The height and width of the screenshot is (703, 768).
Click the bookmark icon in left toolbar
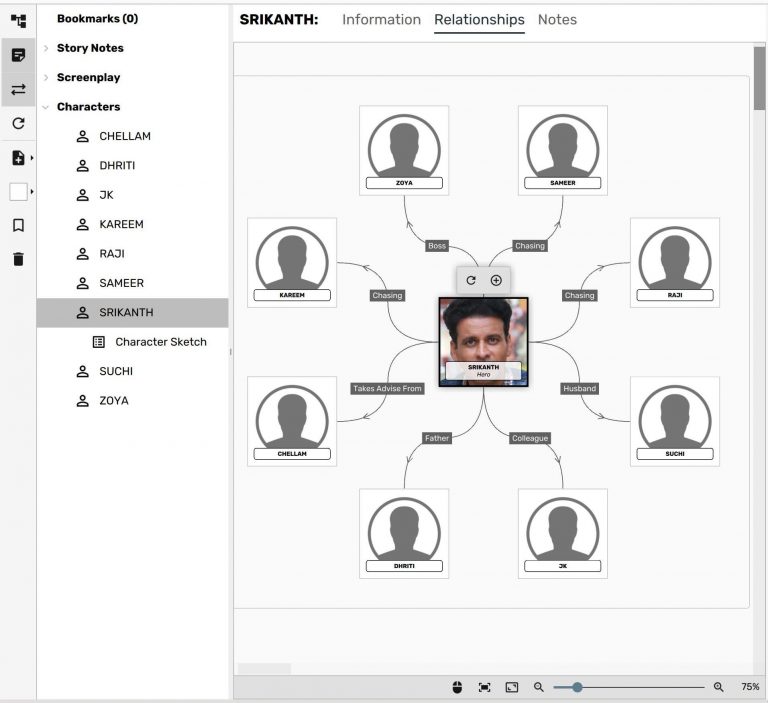[18, 226]
